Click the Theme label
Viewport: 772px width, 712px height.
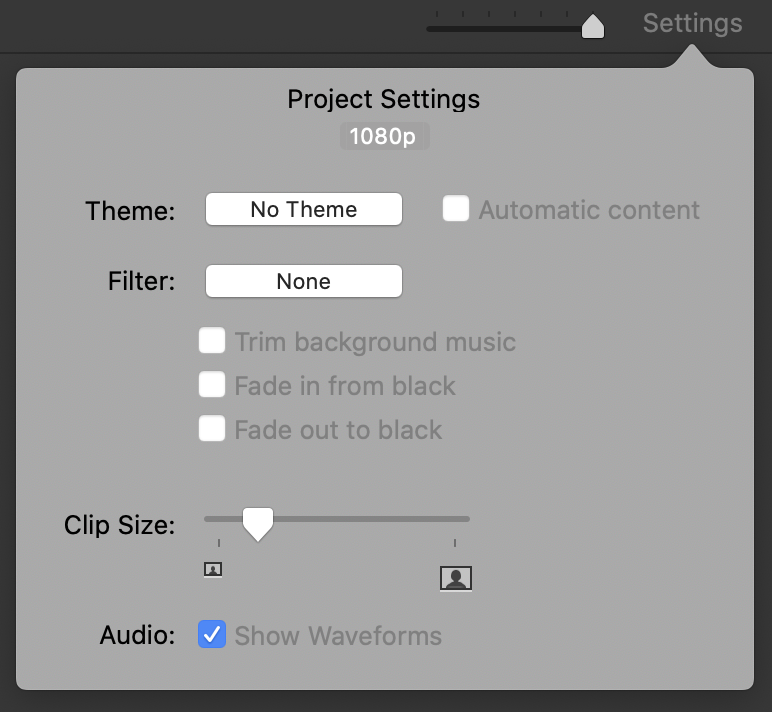(130, 211)
